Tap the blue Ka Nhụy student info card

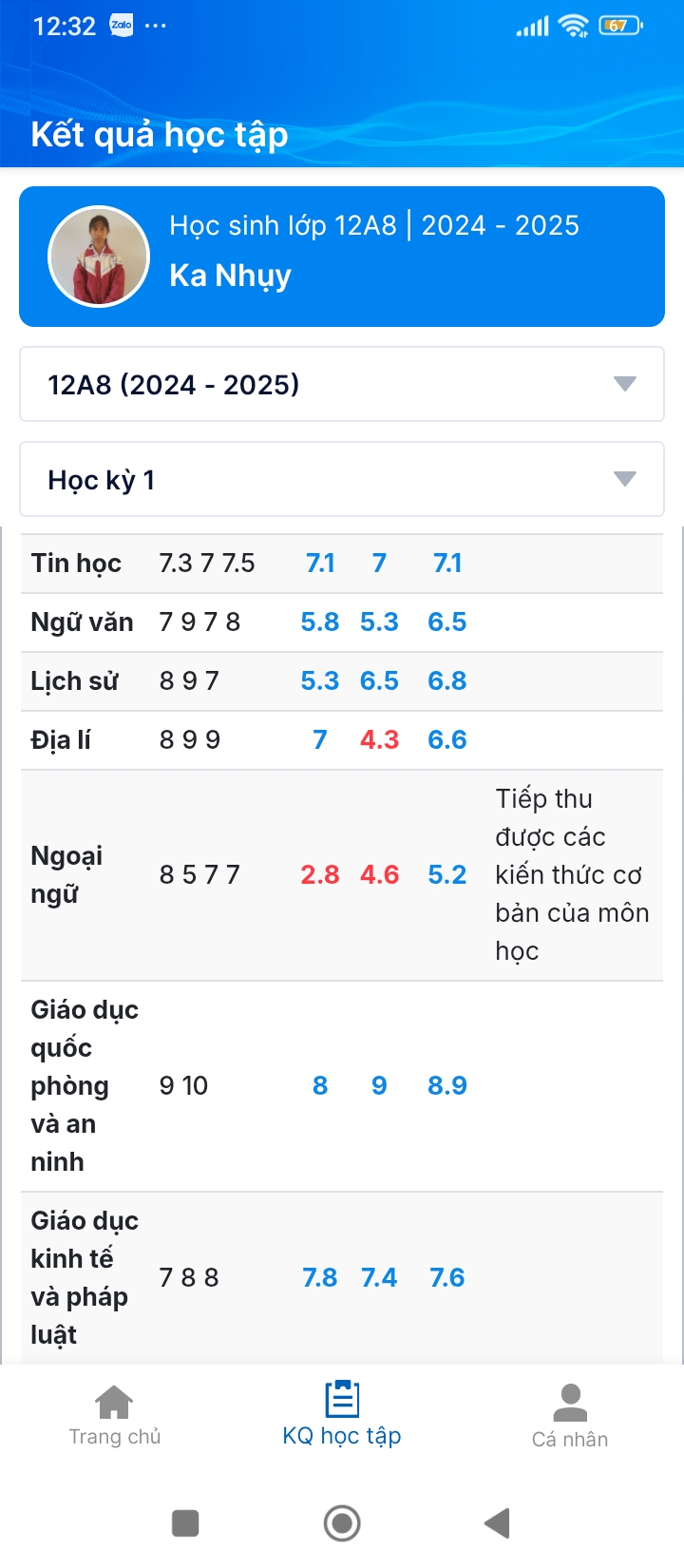[342, 257]
